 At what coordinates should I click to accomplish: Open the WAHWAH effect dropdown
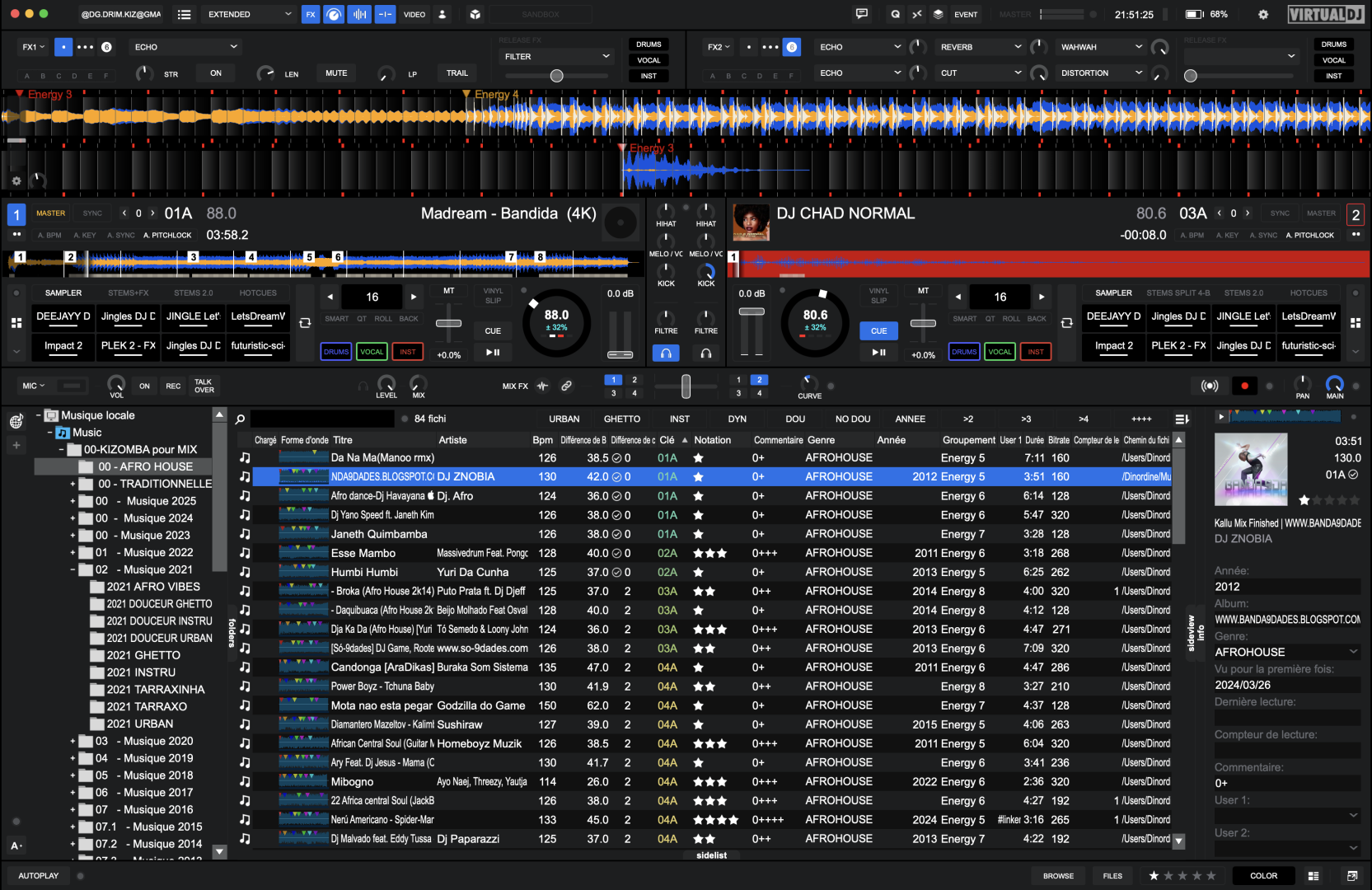click(x=1102, y=47)
